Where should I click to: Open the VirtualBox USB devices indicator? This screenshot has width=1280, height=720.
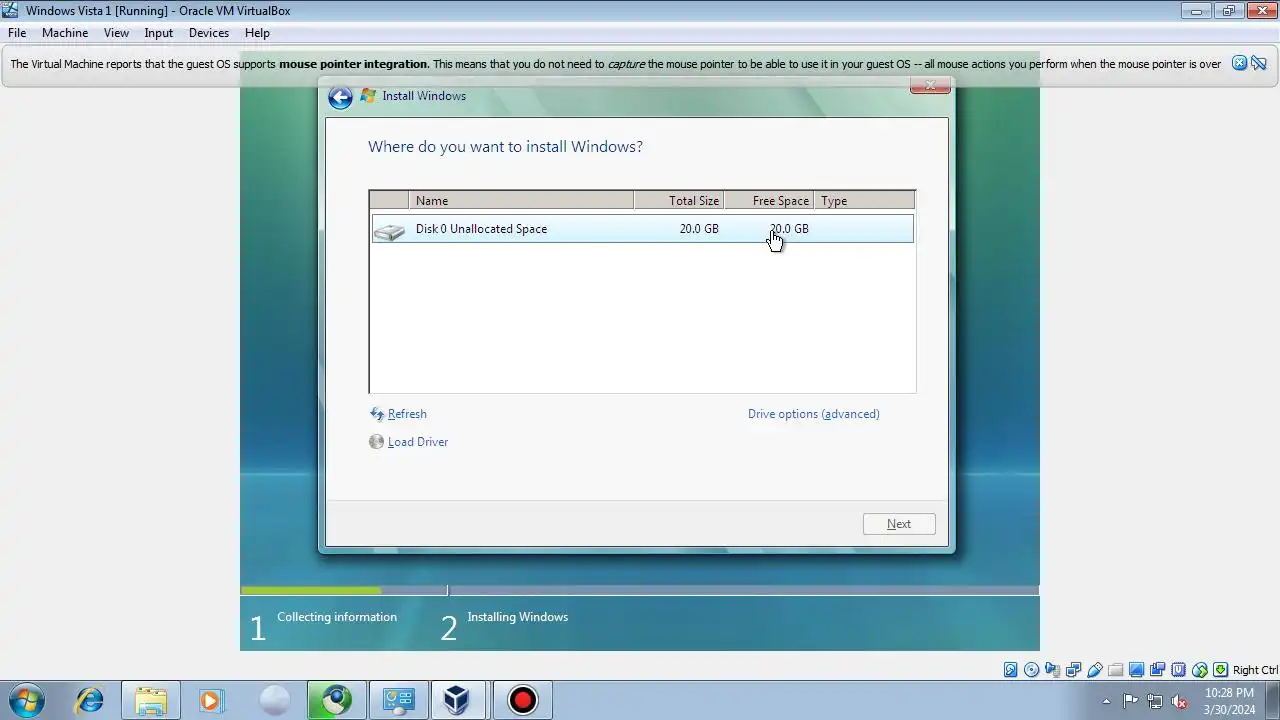(1094, 670)
